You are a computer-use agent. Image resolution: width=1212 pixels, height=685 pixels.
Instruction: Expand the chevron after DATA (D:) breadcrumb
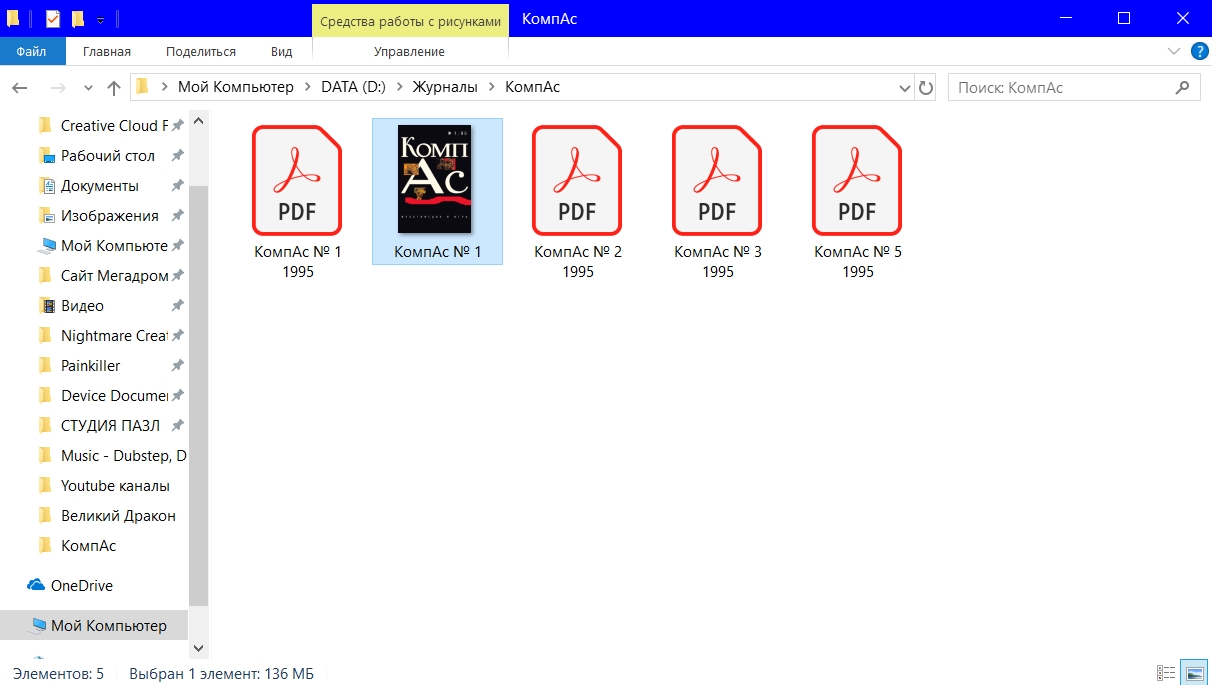(x=400, y=87)
